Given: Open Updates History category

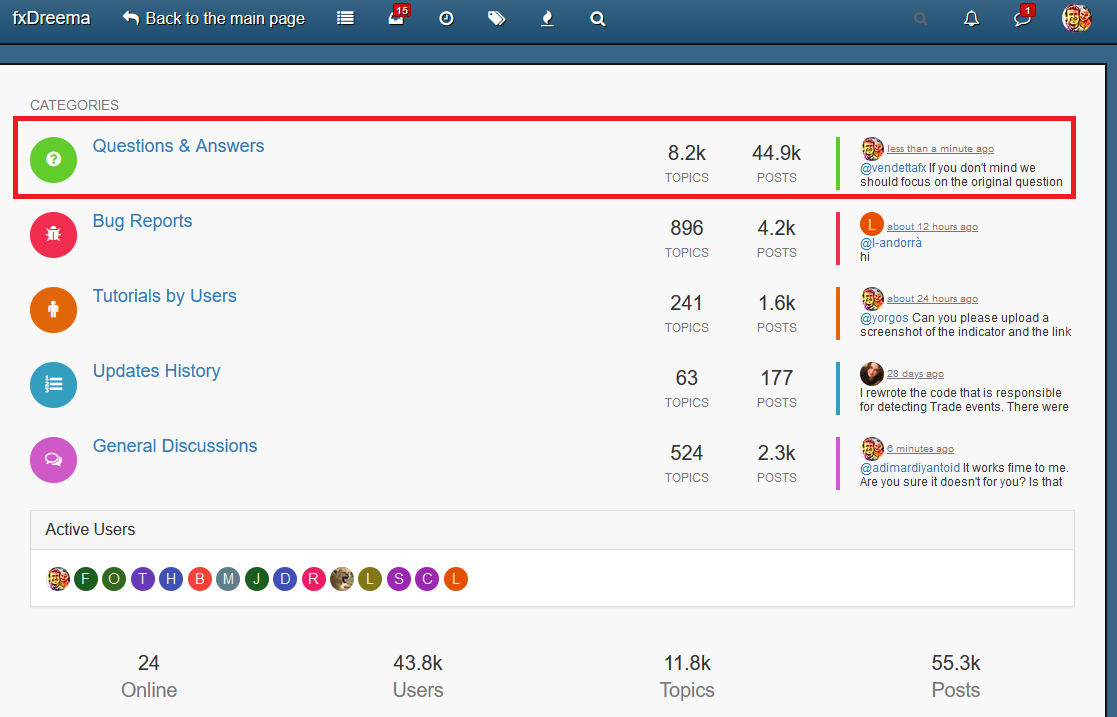Looking at the screenshot, I should click(157, 371).
